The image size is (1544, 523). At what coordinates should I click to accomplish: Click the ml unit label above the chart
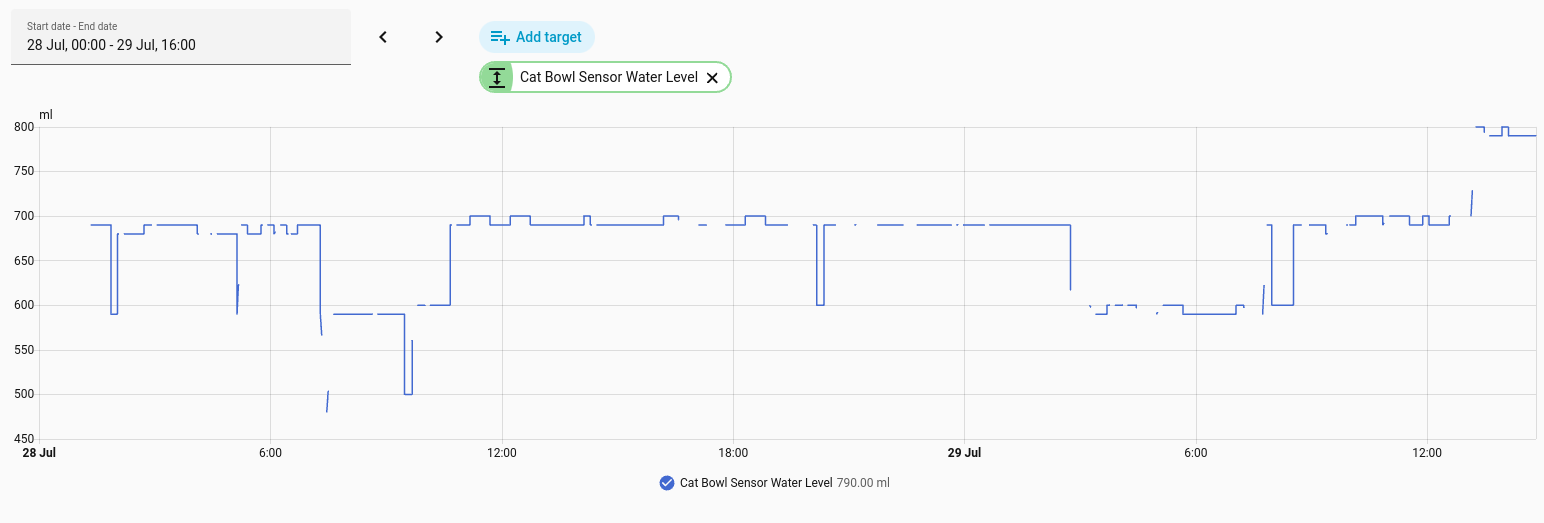click(x=46, y=115)
